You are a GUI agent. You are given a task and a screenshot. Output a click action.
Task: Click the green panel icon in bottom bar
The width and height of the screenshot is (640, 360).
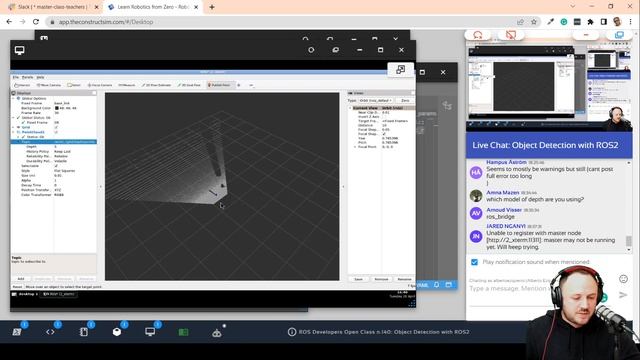tap(184, 332)
